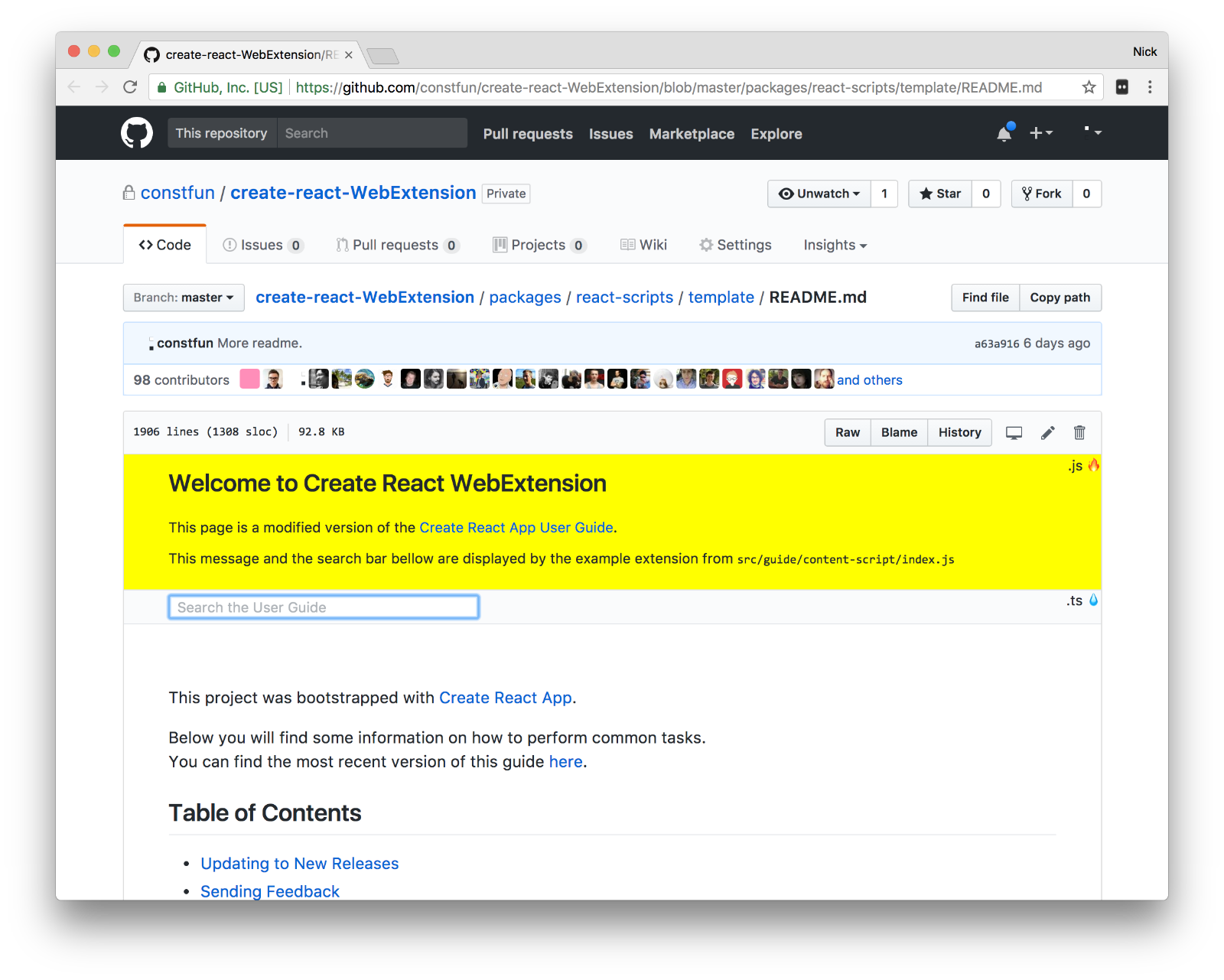Open Sending Feedback link

click(x=270, y=891)
